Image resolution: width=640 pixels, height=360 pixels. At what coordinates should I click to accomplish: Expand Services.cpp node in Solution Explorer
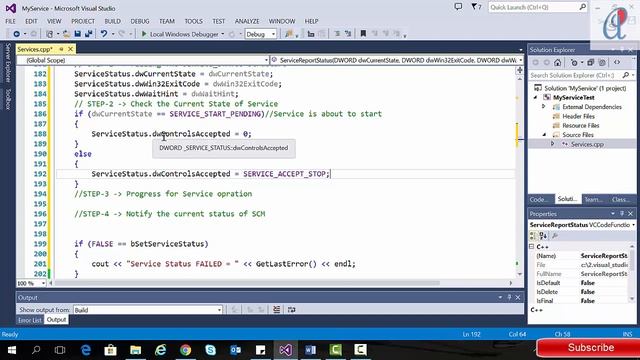tap(553, 144)
